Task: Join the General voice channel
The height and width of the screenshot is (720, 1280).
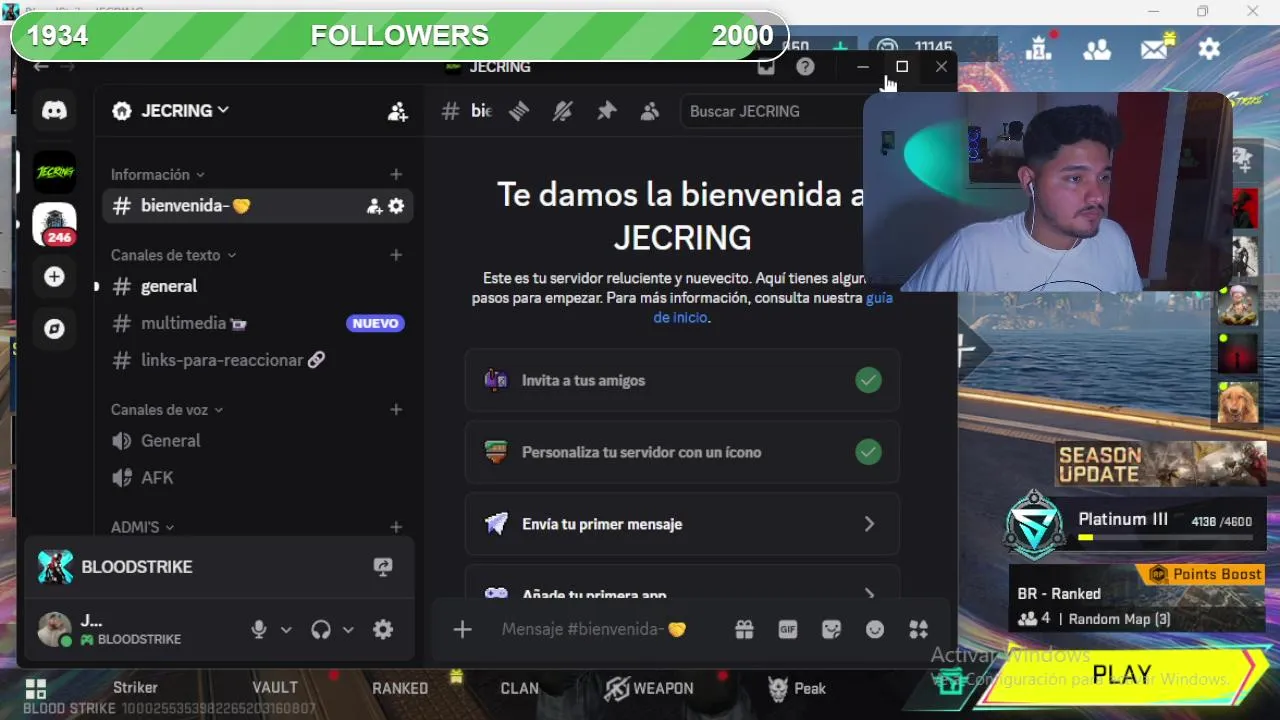Action: tap(258, 441)
